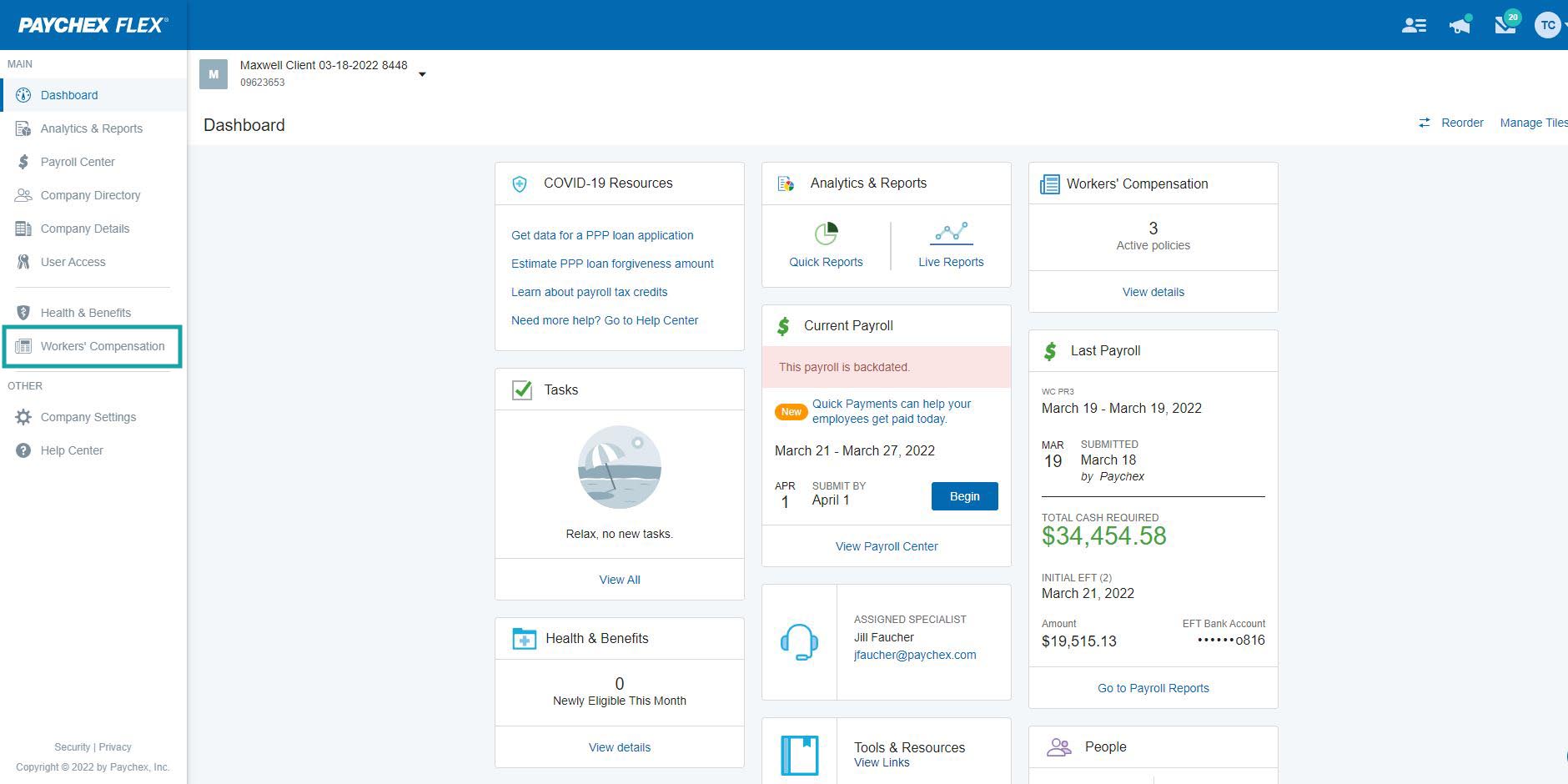The image size is (1568, 784).
Task: Click the Quick Payments promo link
Action: click(x=892, y=411)
